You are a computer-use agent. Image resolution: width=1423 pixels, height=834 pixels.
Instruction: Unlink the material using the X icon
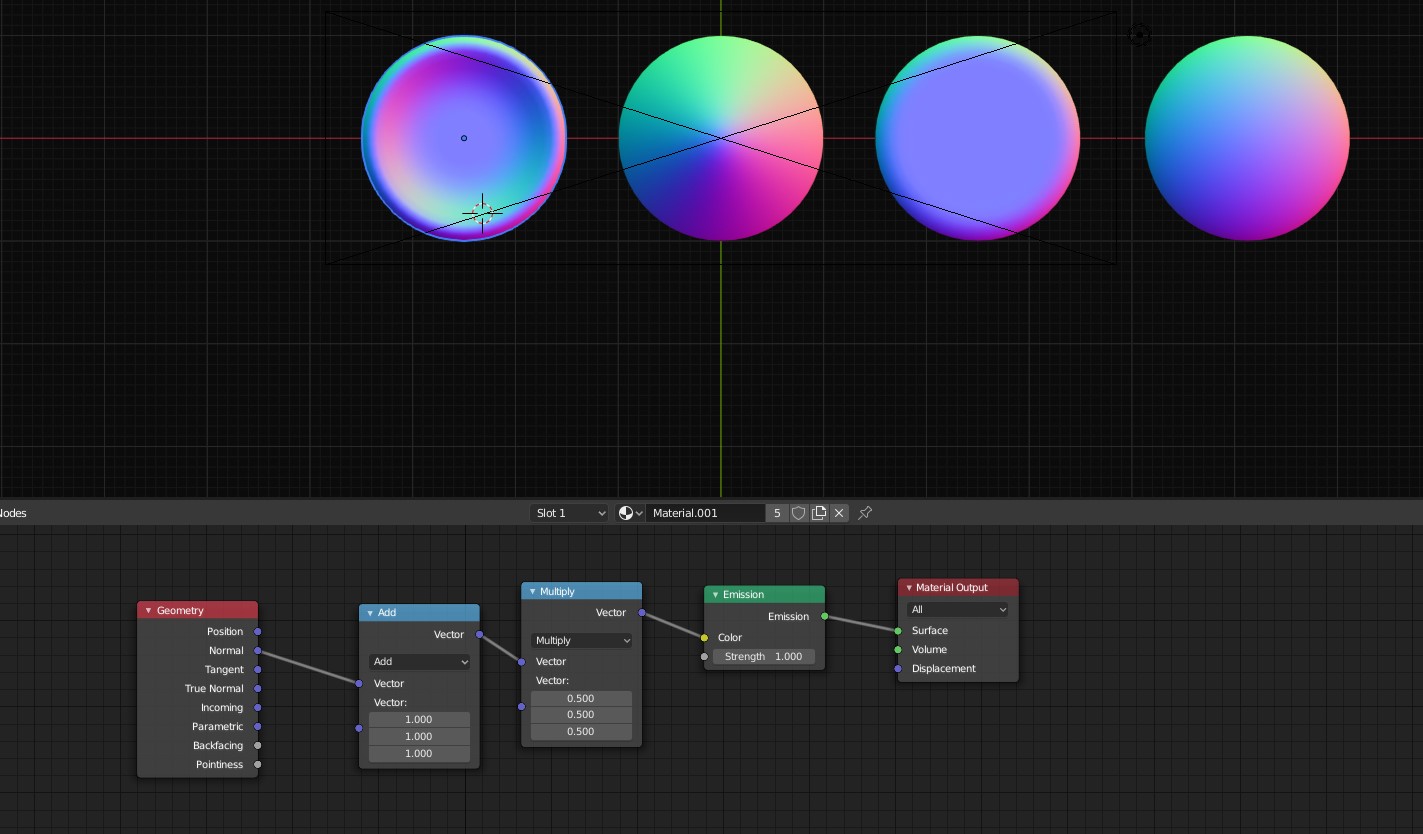click(x=839, y=512)
